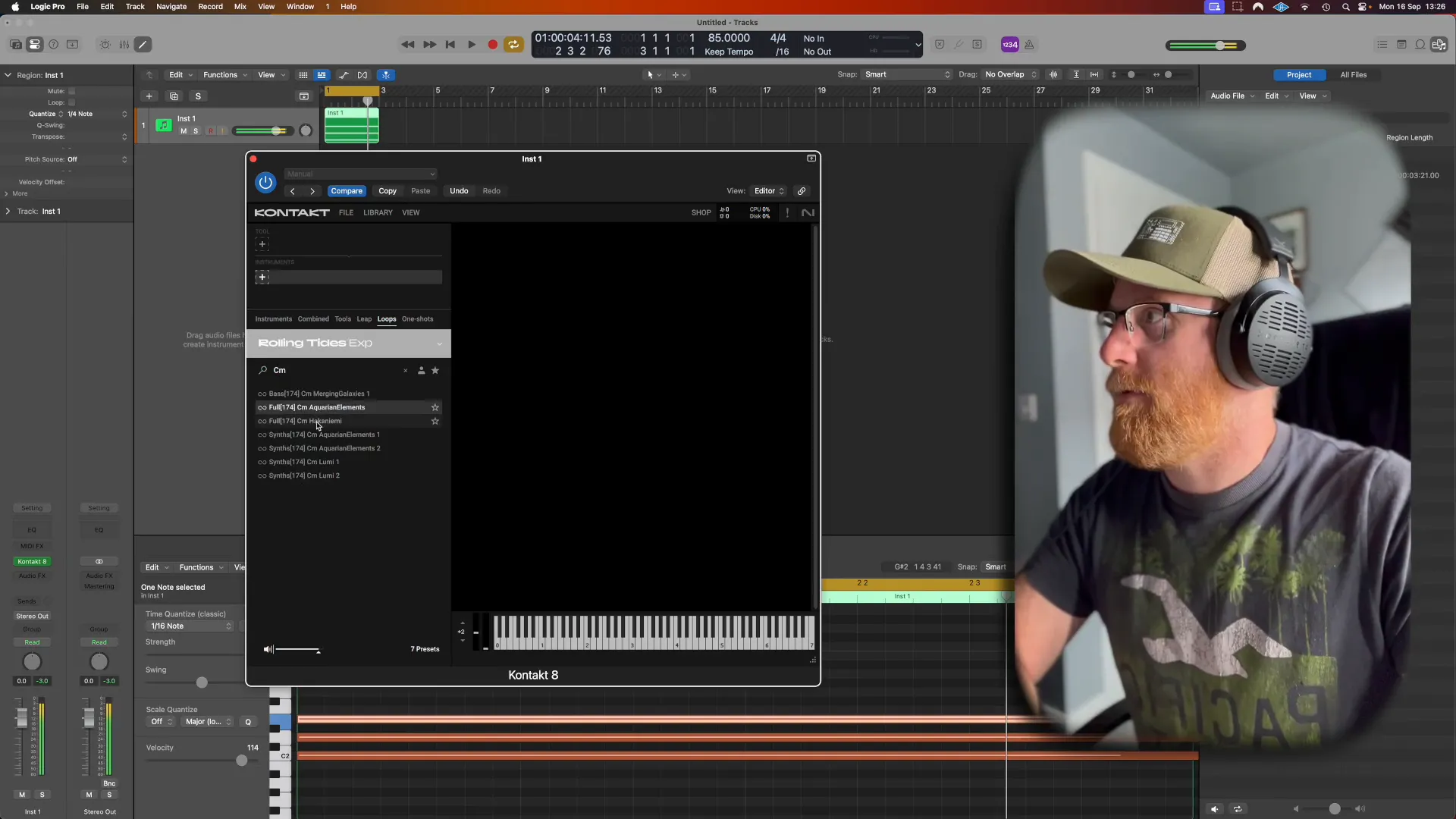Click the Native Instruments logo icon
Screen dimensions: 1456x819
[x=808, y=212]
